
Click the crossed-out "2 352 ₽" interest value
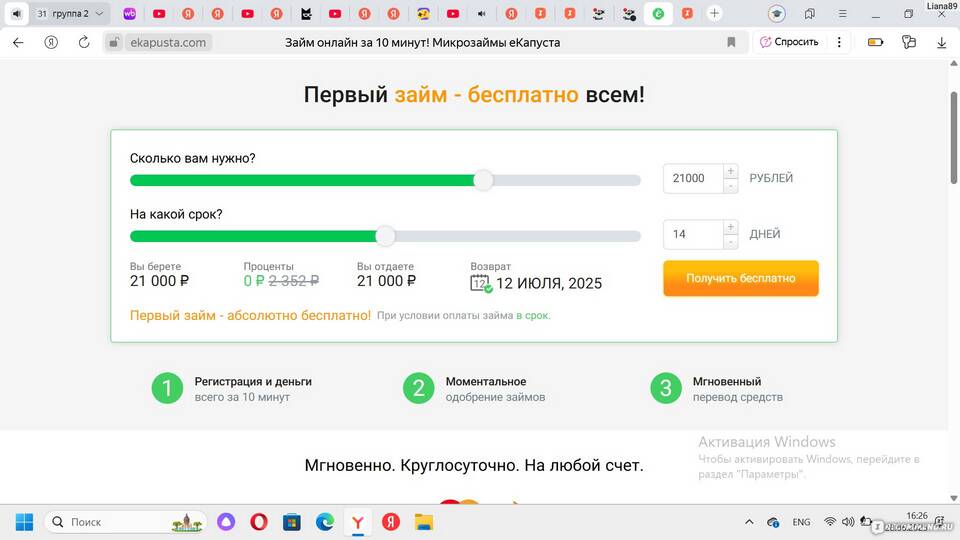tap(293, 280)
